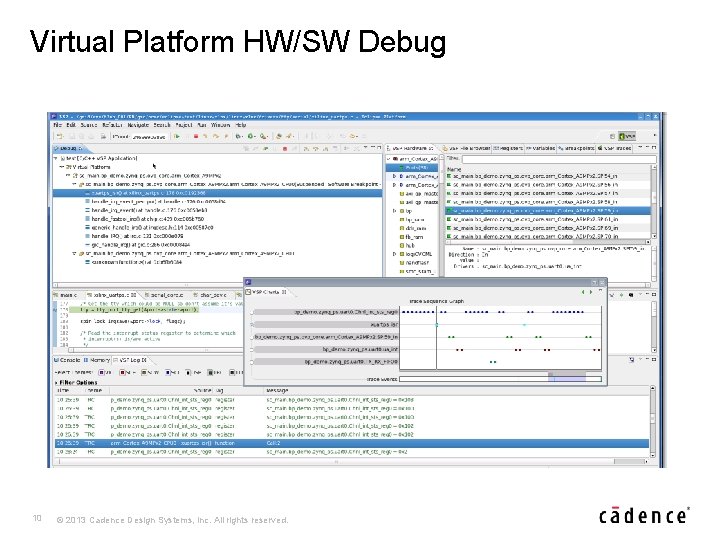Click the Name column header in signals list

click(x=454, y=169)
